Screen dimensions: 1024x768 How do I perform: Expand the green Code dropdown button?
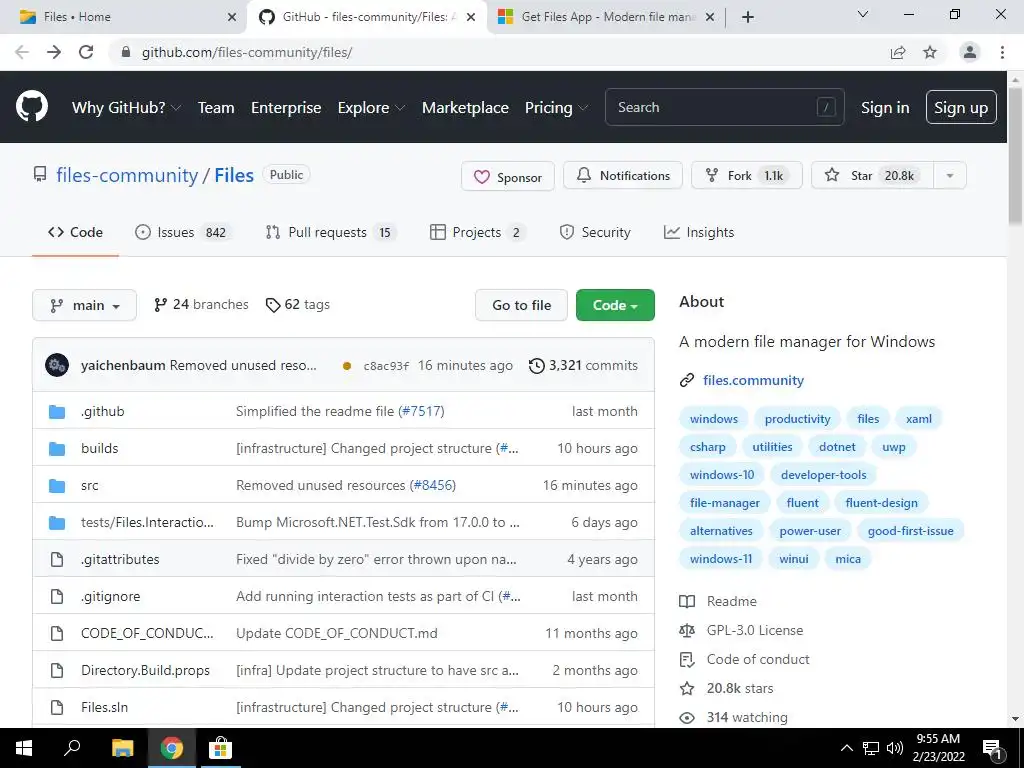click(x=615, y=305)
